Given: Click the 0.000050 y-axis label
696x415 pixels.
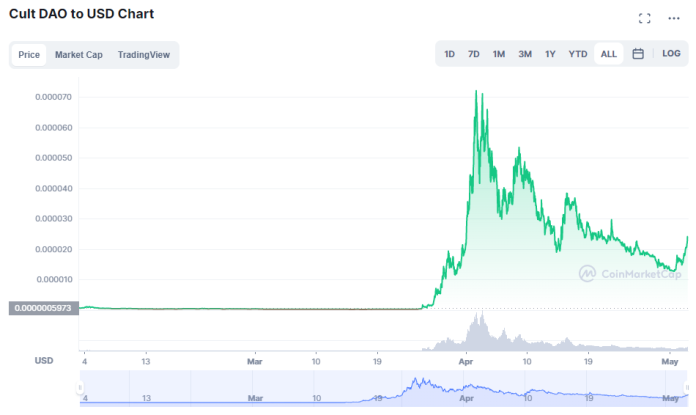Looking at the screenshot, I should pos(53,158).
